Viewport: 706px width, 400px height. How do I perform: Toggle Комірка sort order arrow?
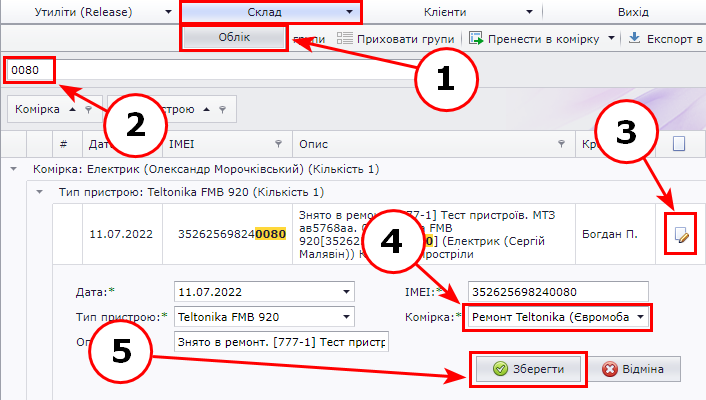72,109
